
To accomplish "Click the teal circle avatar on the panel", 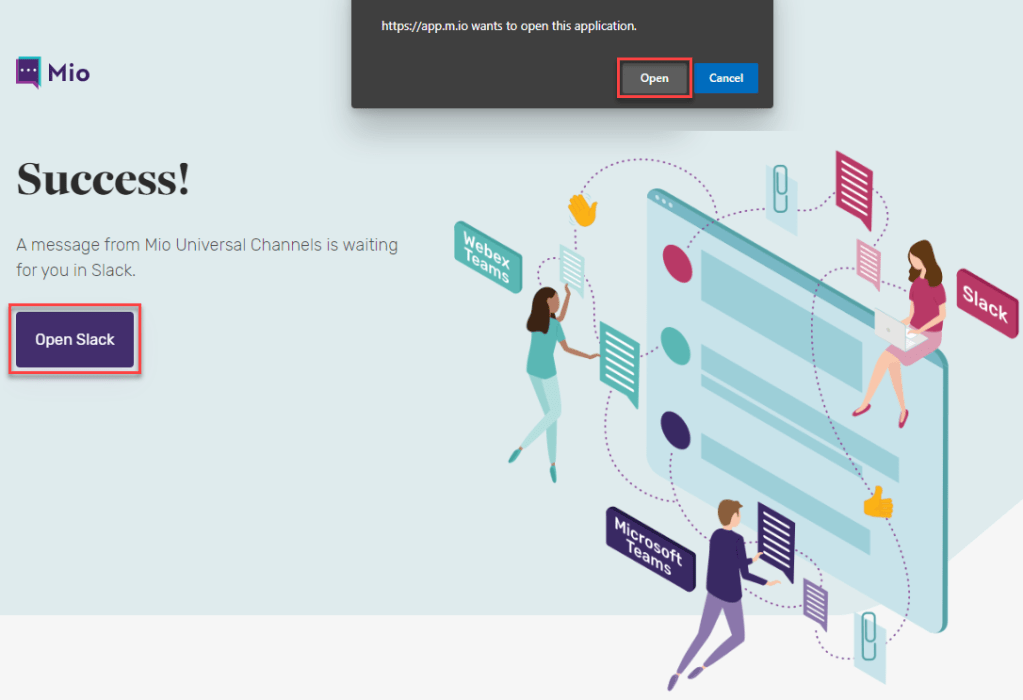I will click(x=676, y=346).
